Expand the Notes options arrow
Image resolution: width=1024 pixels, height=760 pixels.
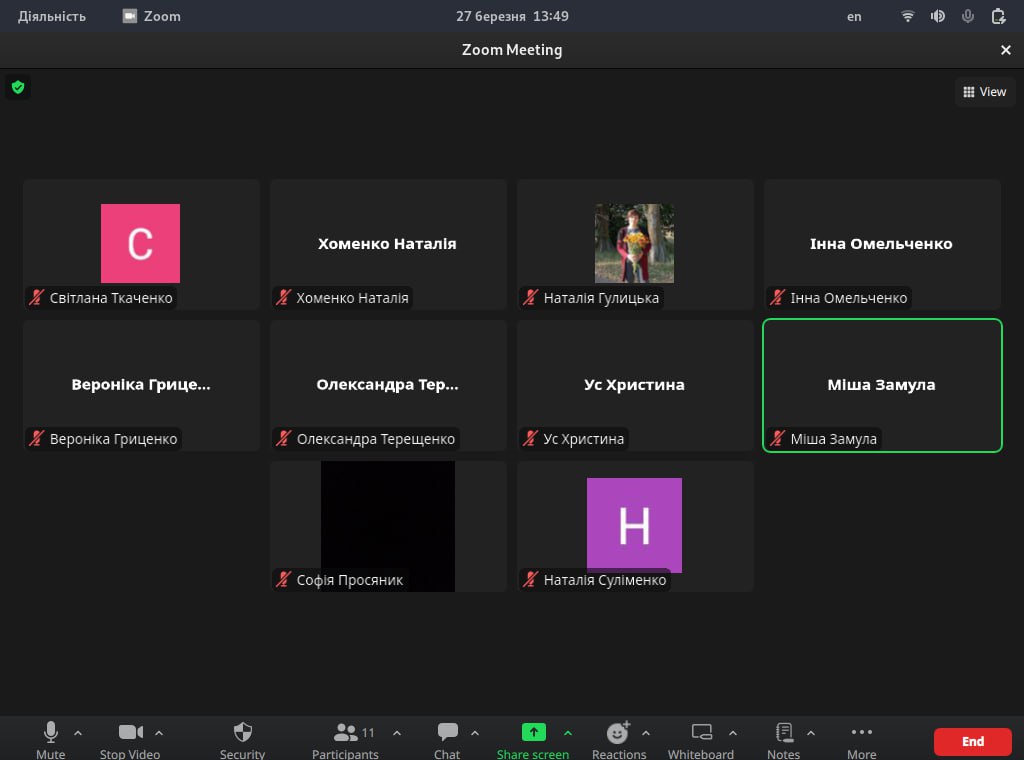(x=810, y=733)
